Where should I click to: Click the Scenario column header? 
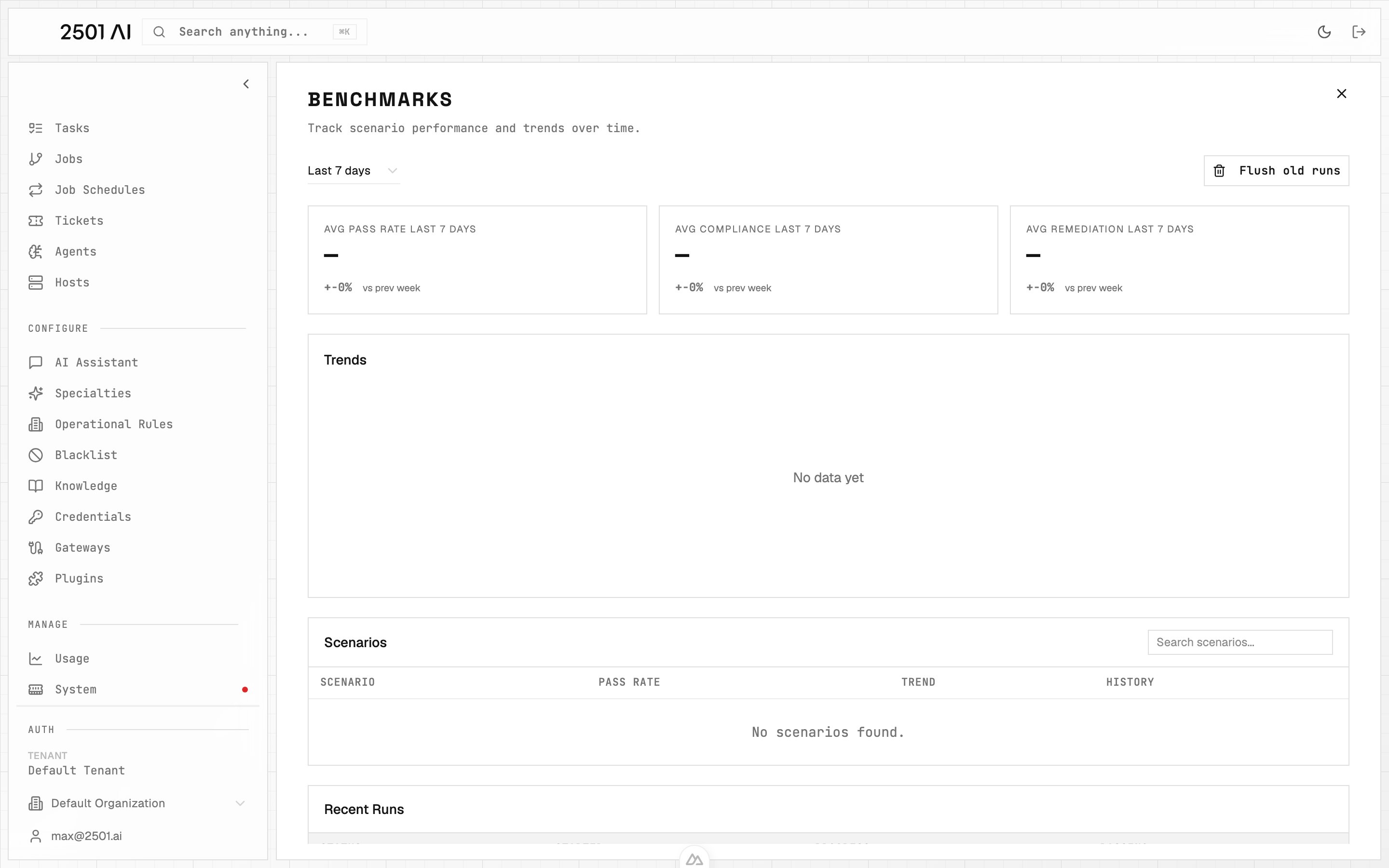point(347,682)
